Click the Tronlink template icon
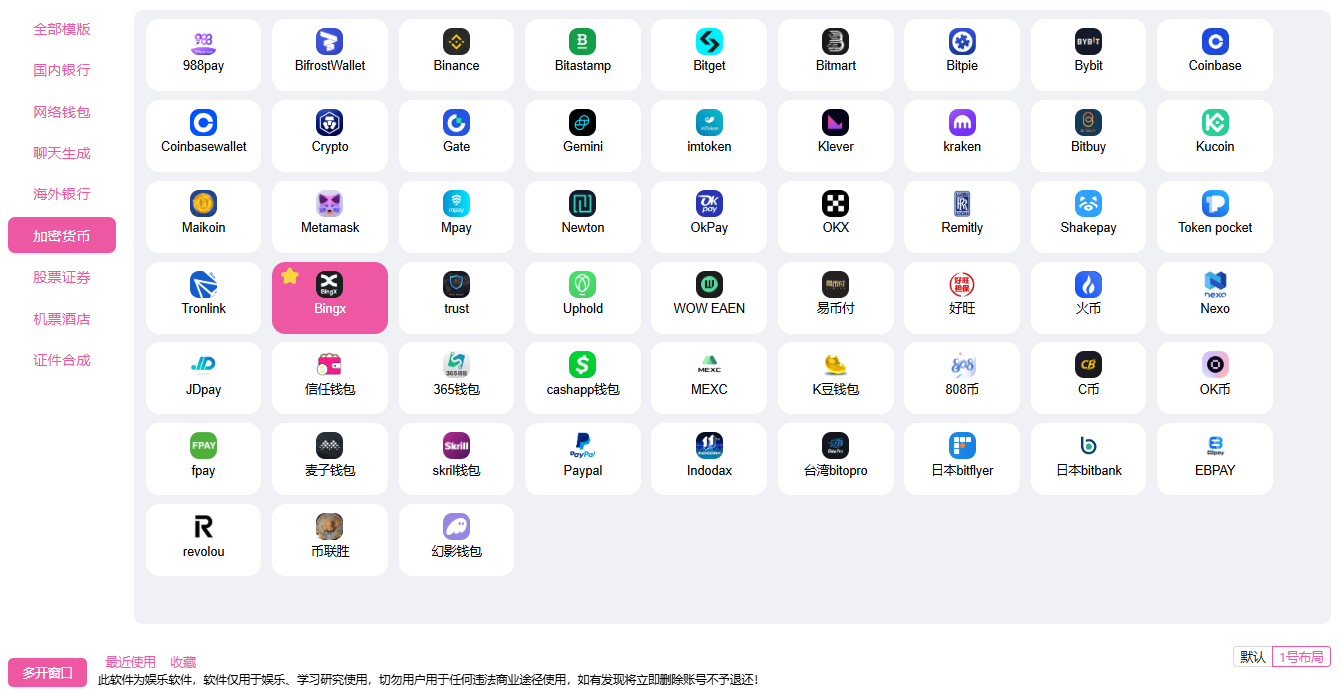Image resolution: width=1341 pixels, height=693 pixels. (204, 285)
